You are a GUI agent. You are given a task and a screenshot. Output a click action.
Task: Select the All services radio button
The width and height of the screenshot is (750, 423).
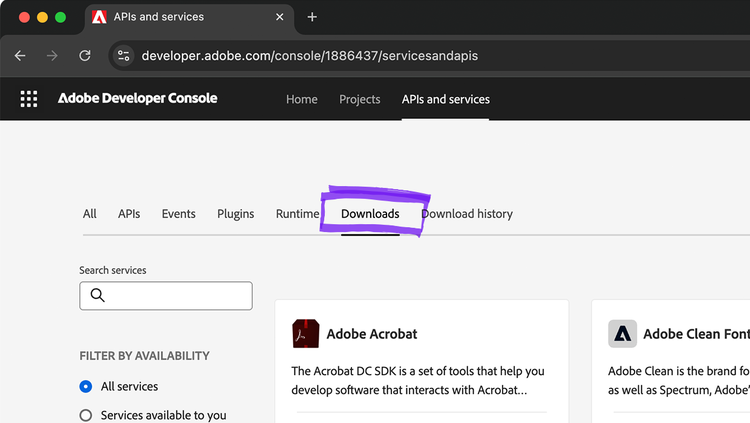coord(86,387)
